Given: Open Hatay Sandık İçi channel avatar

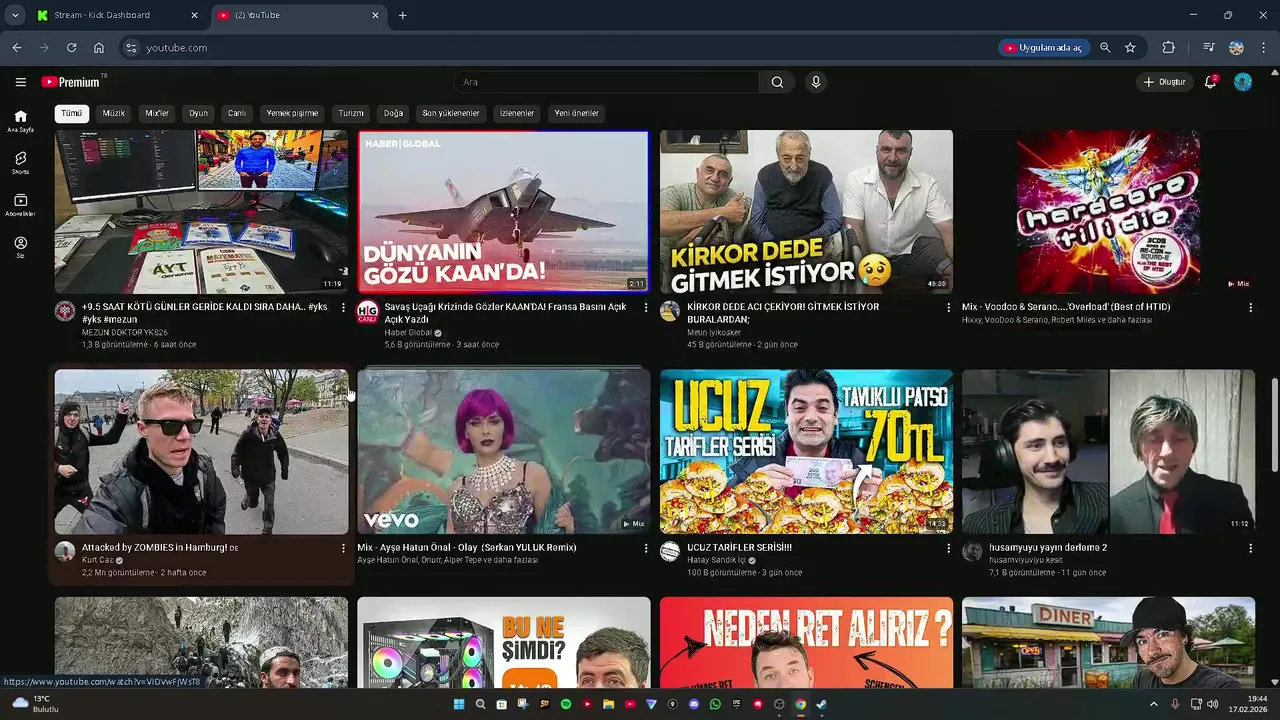Looking at the screenshot, I should [x=670, y=552].
